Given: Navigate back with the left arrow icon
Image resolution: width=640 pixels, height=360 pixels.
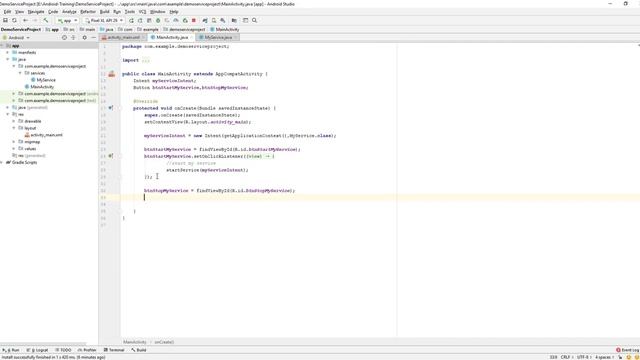Looking at the screenshot, I should pos(26,20).
